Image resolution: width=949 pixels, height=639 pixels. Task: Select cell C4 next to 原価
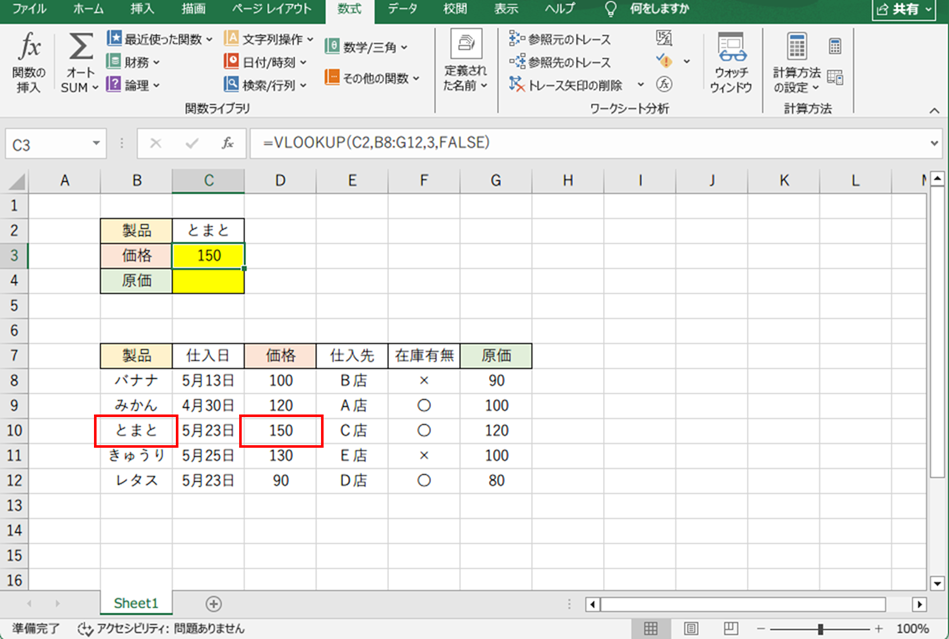tap(208, 281)
